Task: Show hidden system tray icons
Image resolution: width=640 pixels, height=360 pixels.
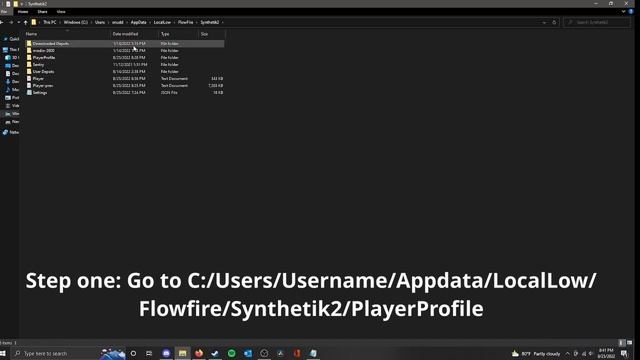Action: coord(567,353)
